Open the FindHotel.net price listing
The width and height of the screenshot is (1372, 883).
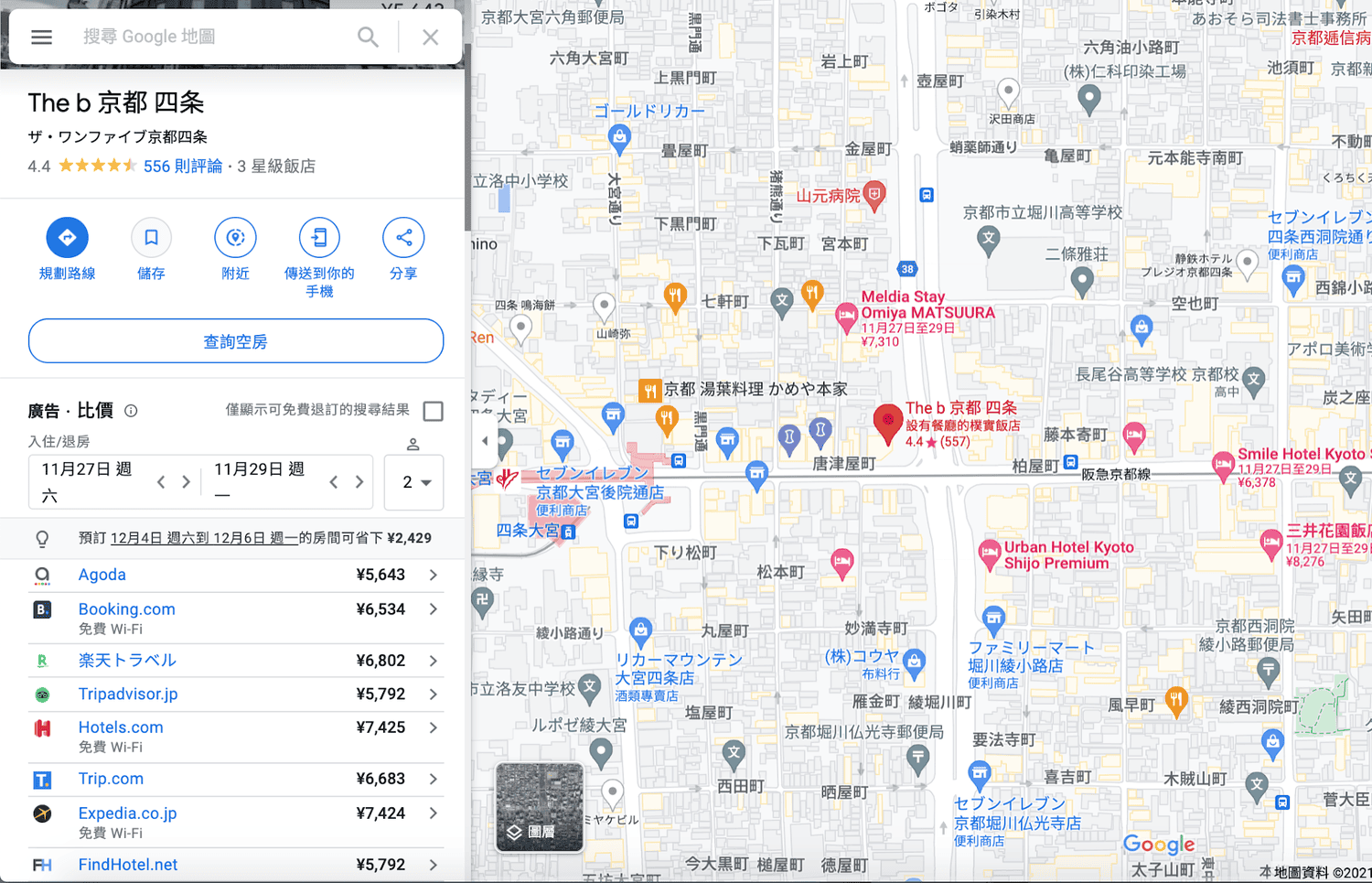pos(236,865)
